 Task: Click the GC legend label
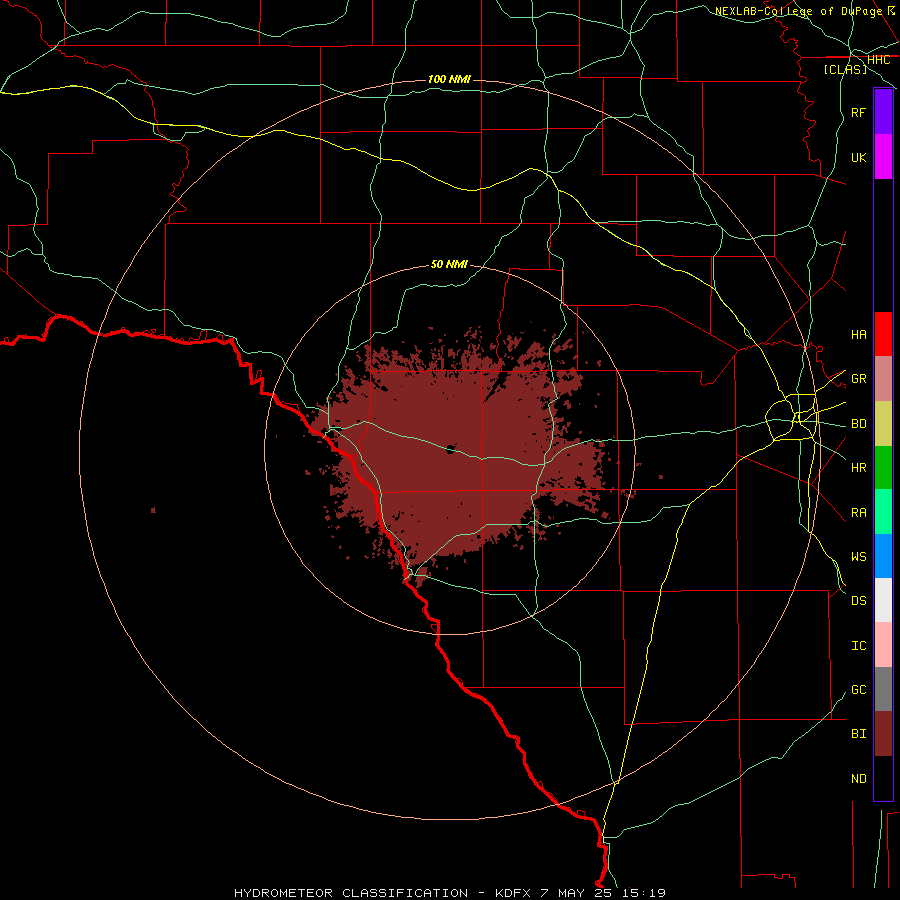click(x=858, y=690)
